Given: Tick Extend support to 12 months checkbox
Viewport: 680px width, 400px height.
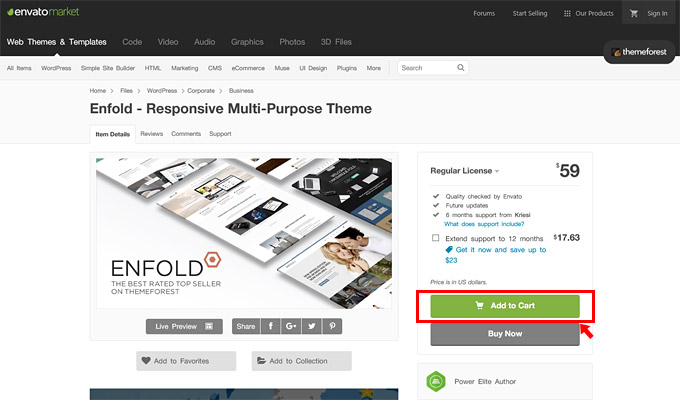Looking at the screenshot, I should [435, 238].
